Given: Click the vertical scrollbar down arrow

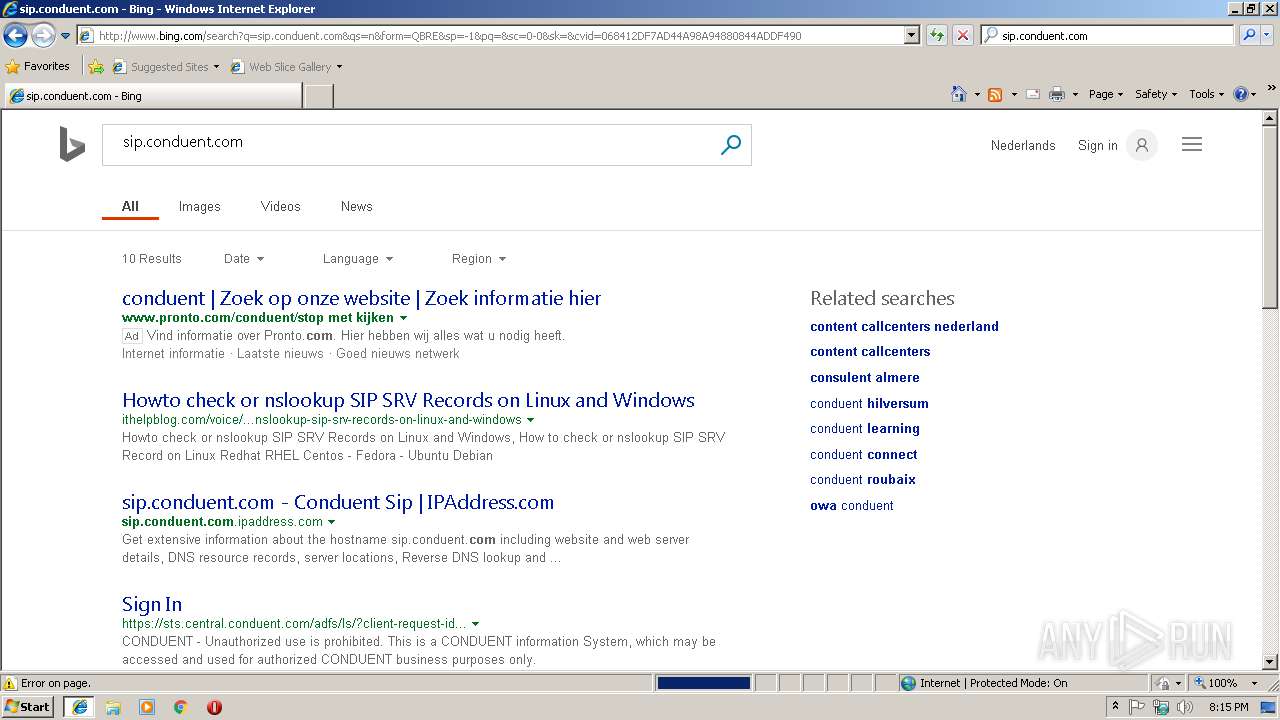Looking at the screenshot, I should pyautogui.click(x=1271, y=661).
